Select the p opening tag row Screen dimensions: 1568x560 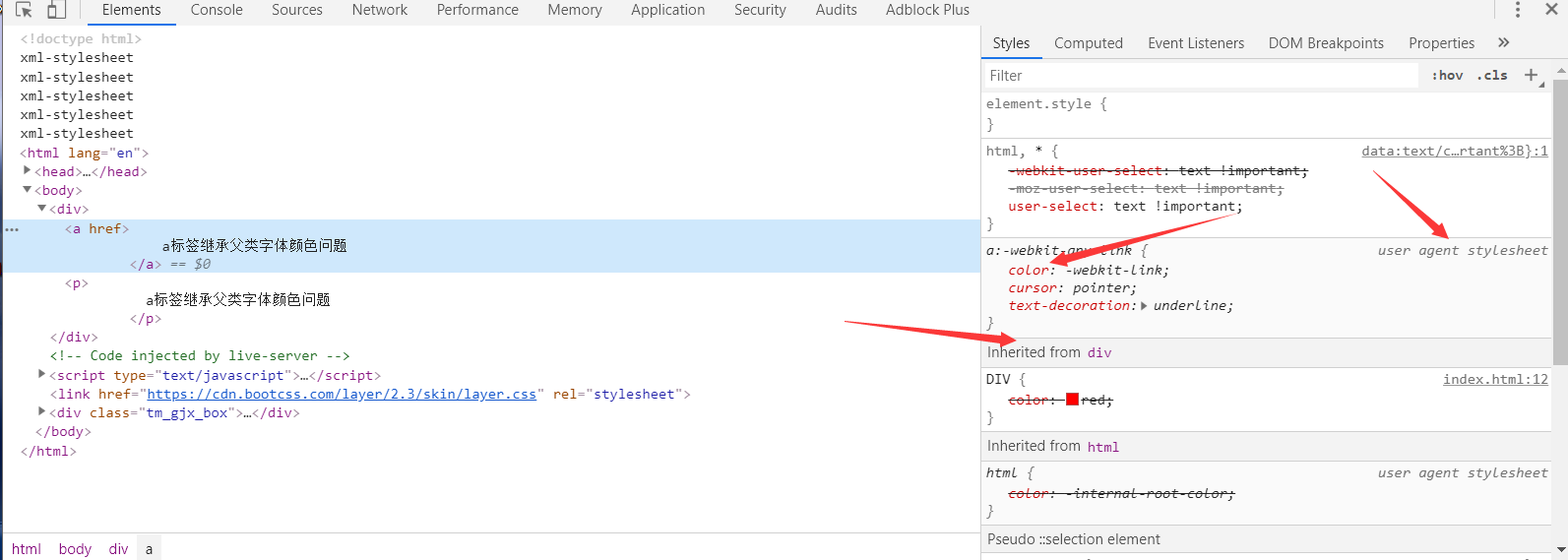[77, 282]
